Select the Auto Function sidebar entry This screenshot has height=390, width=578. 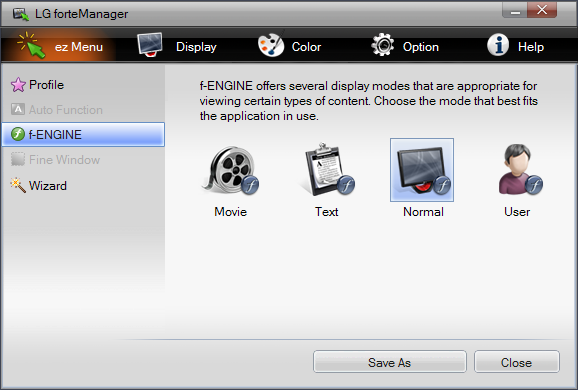point(83,109)
